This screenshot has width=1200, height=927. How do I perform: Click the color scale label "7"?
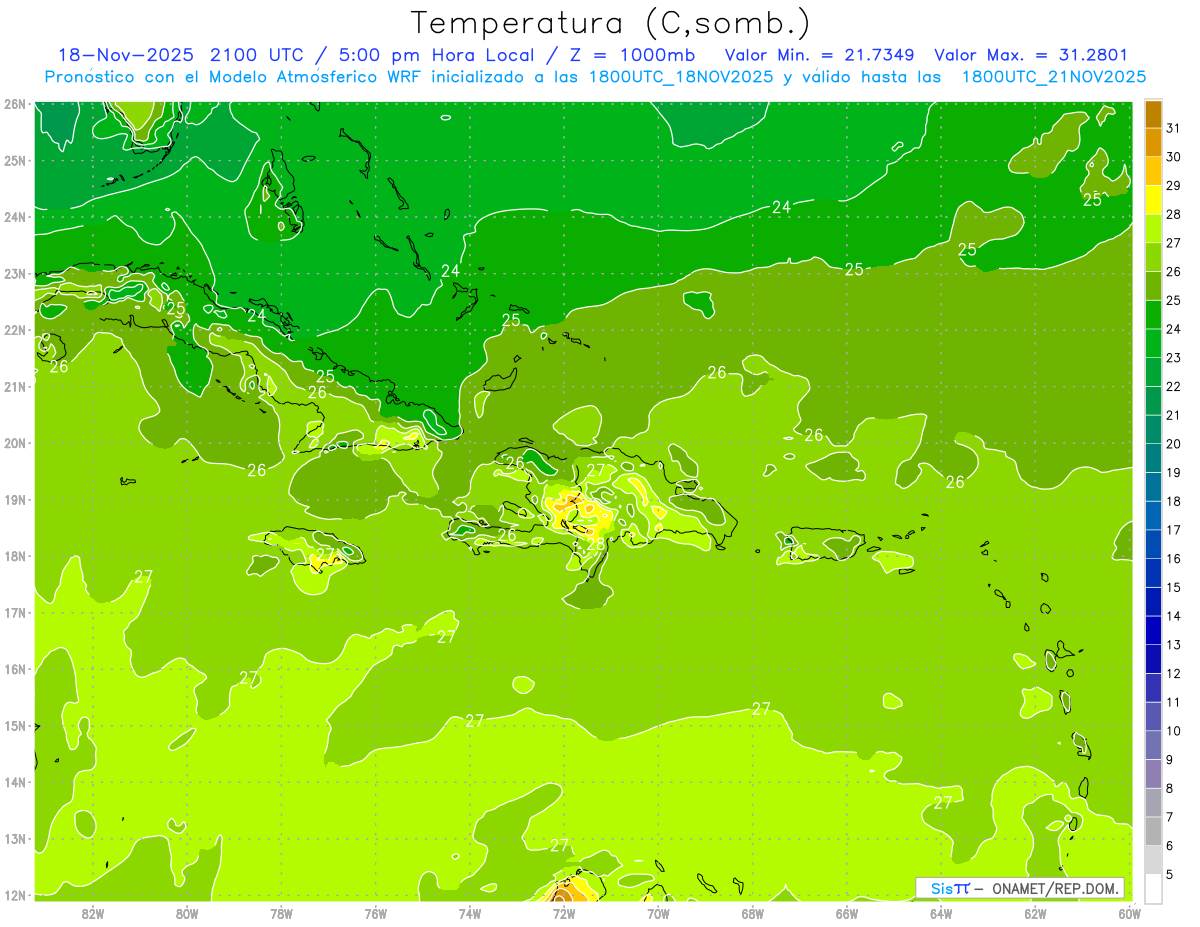1169,817
